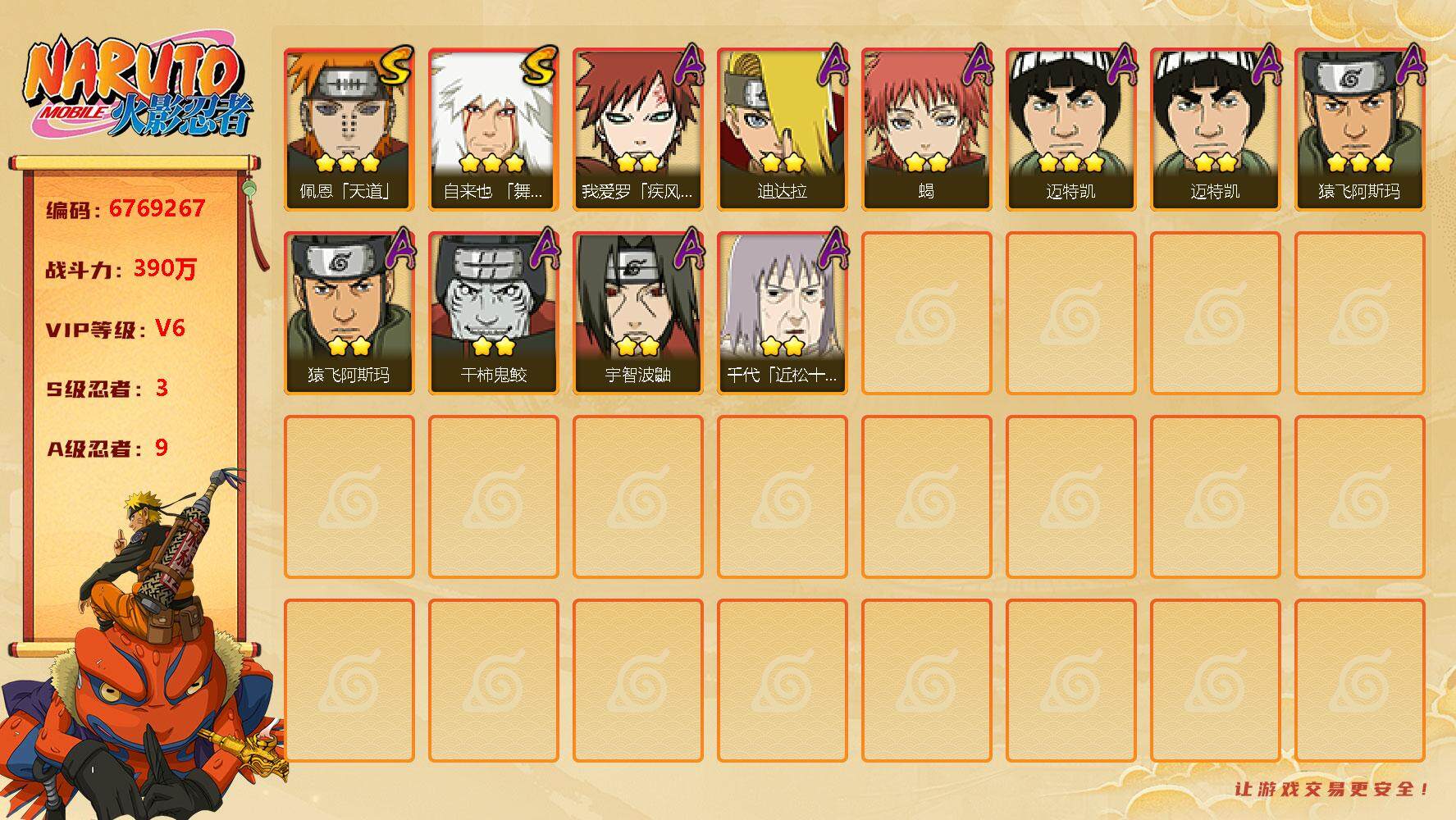The image size is (1456, 820).
Task: Click the A rank badge on 迪达拉 card
Action: tap(833, 64)
